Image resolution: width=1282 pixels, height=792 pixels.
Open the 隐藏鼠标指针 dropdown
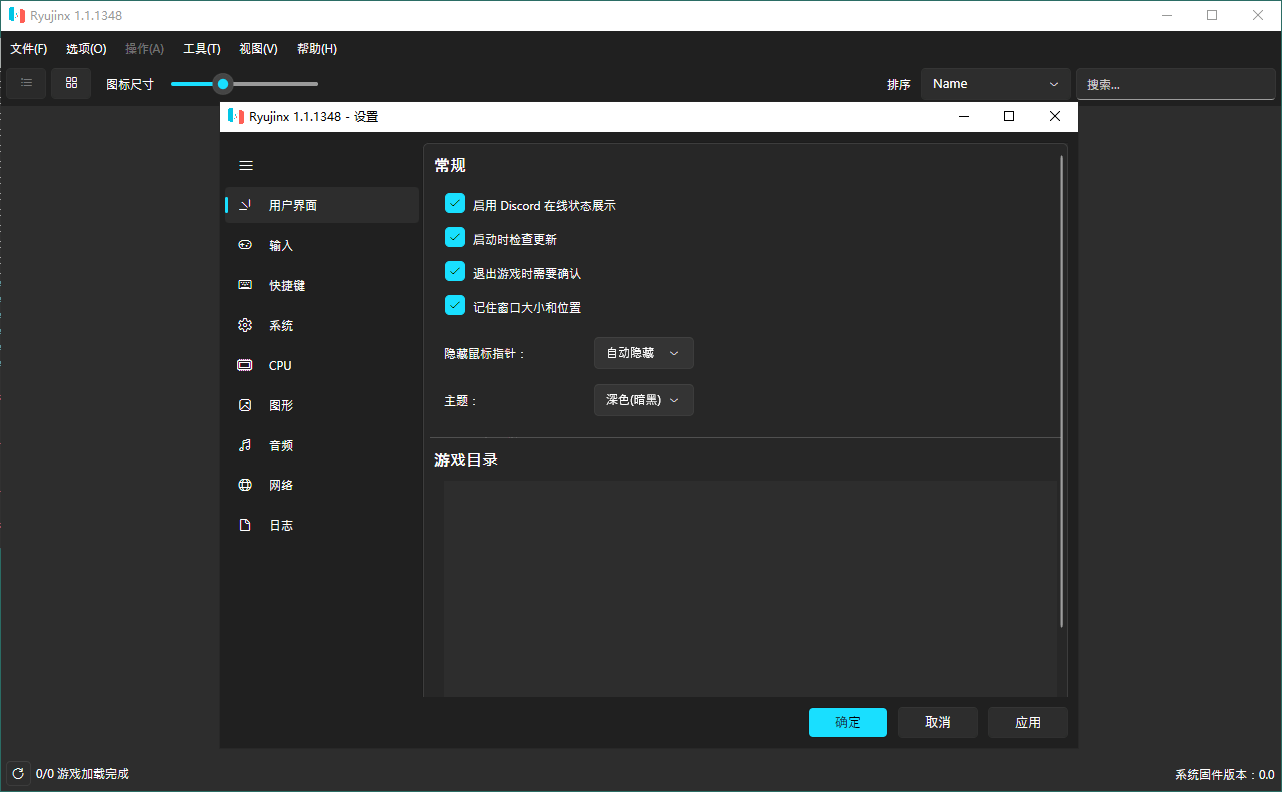tap(643, 353)
